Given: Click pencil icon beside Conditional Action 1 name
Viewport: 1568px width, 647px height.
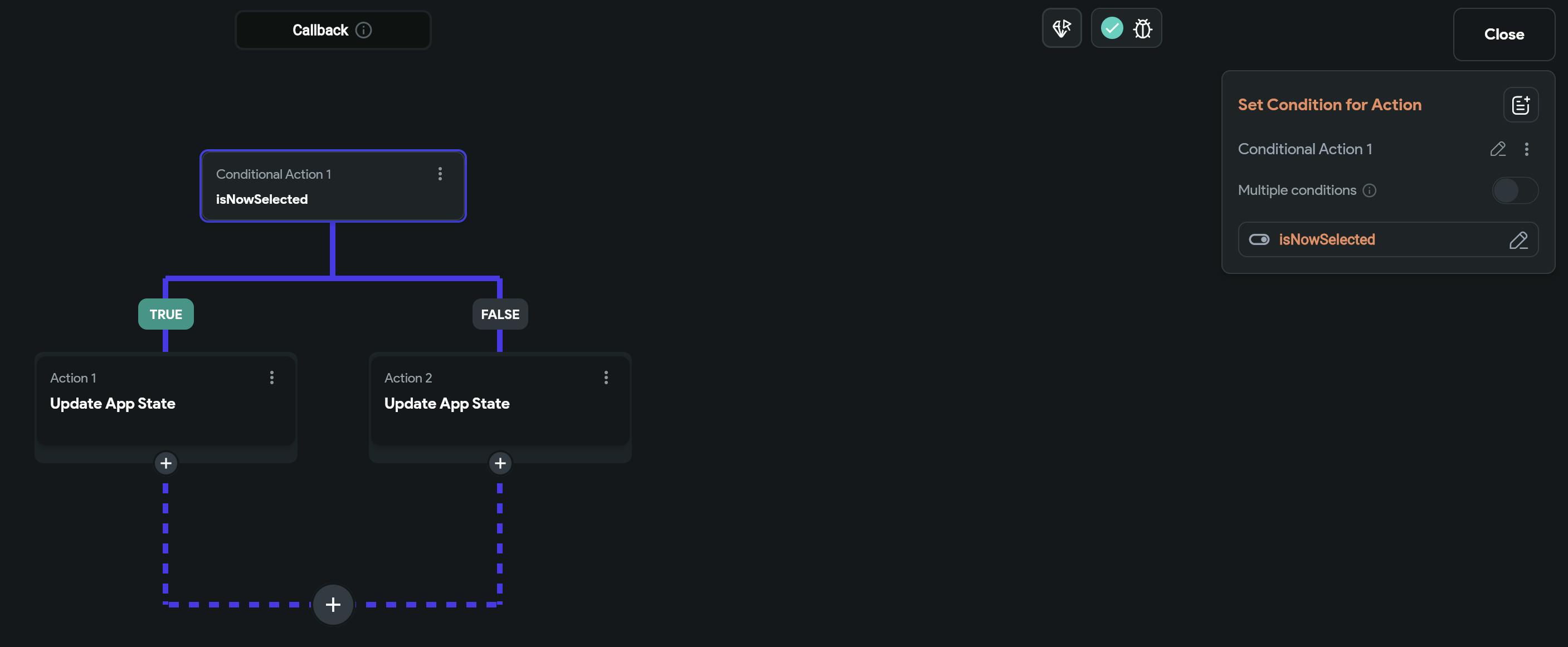Looking at the screenshot, I should pos(1498,149).
